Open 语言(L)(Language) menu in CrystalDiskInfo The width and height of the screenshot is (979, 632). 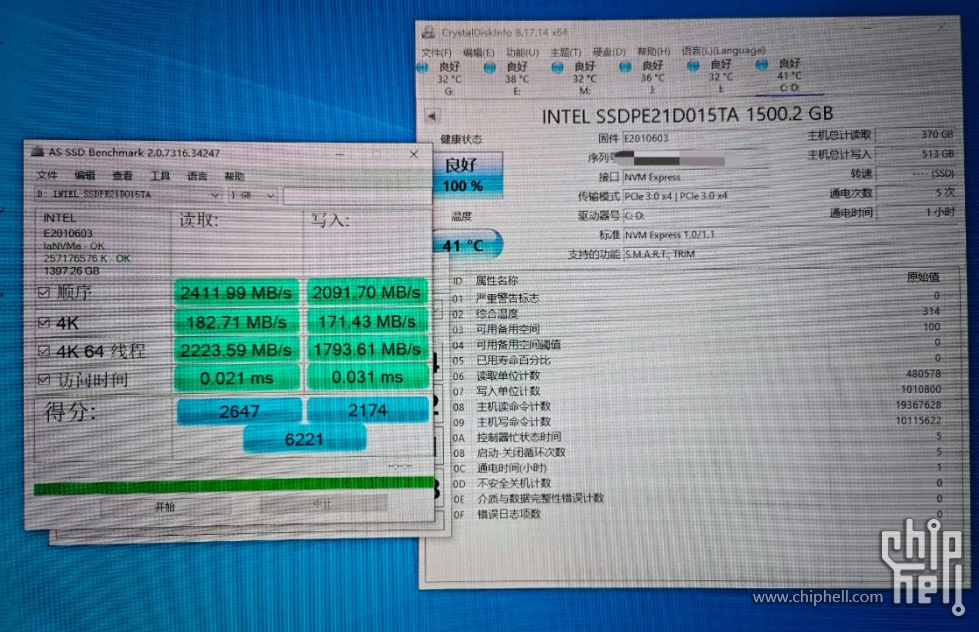723,50
